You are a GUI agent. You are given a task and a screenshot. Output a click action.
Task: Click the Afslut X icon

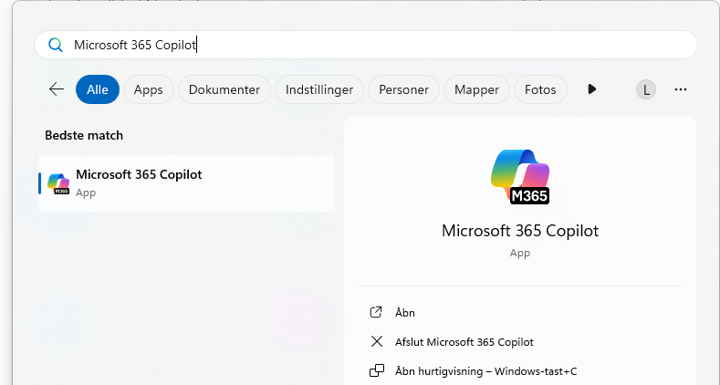[x=377, y=341]
